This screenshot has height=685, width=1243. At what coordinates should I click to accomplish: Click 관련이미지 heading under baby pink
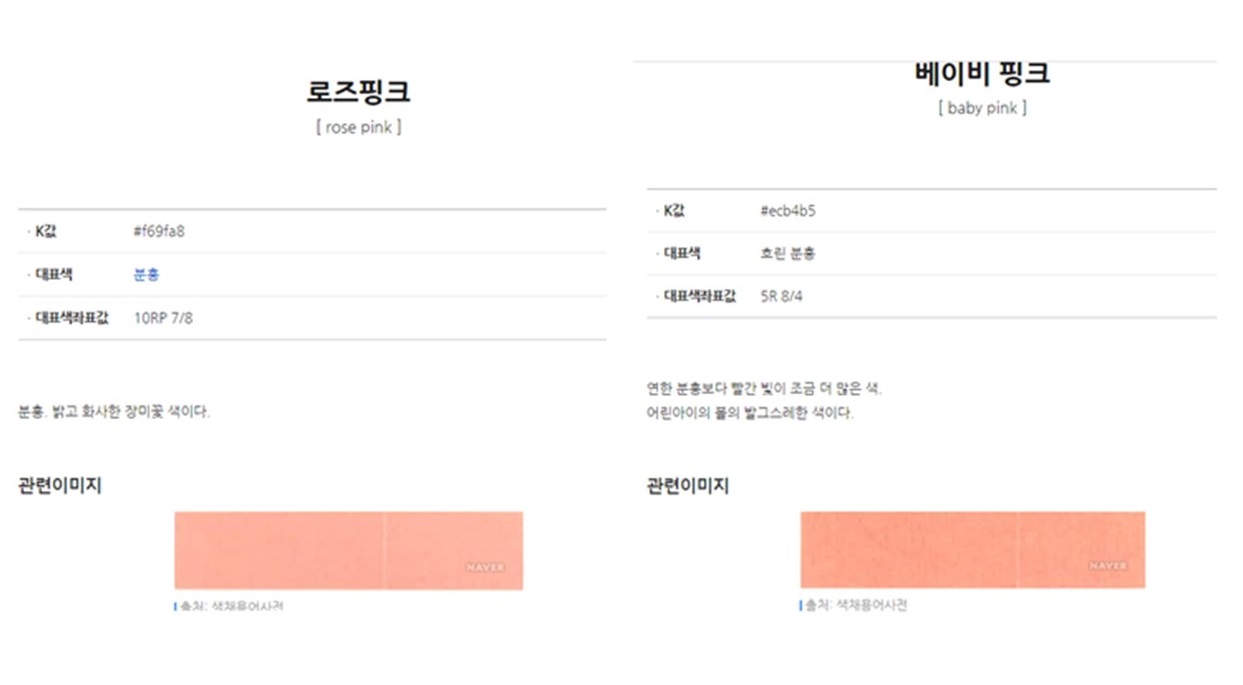[688, 487]
